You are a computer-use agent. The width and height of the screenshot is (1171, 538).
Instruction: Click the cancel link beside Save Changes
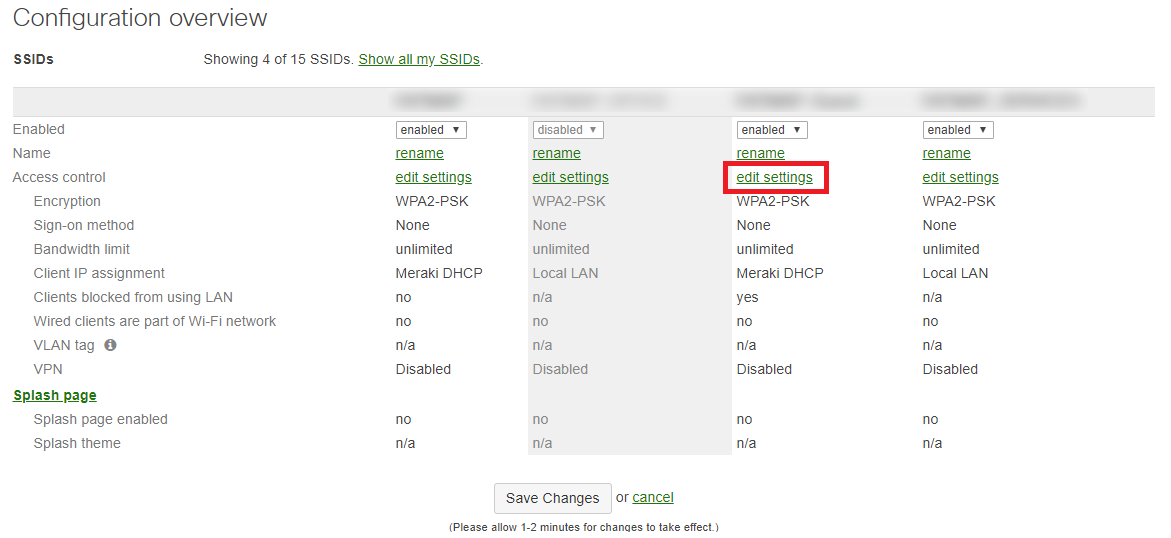click(653, 497)
